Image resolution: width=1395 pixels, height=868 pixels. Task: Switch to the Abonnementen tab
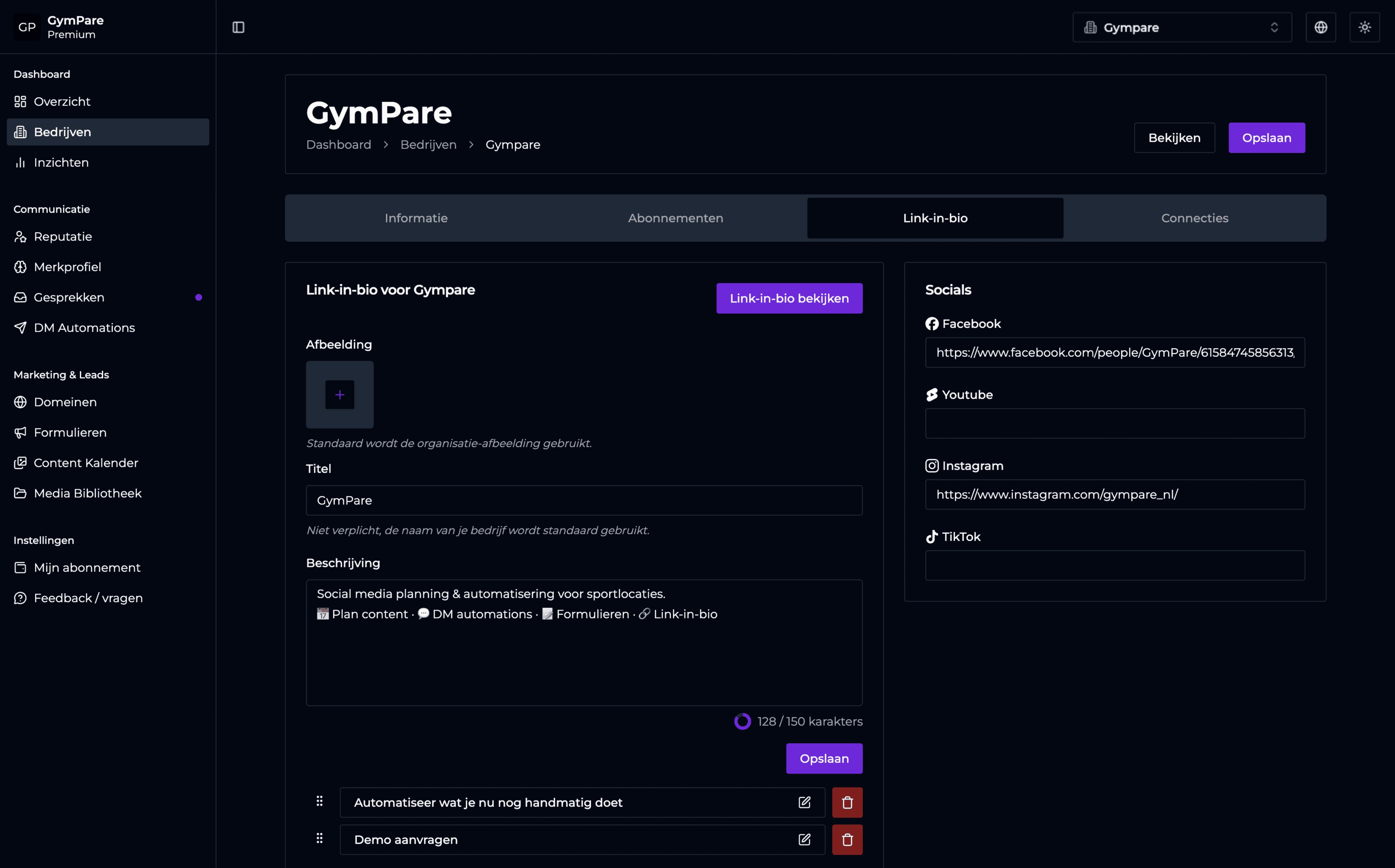coord(676,218)
